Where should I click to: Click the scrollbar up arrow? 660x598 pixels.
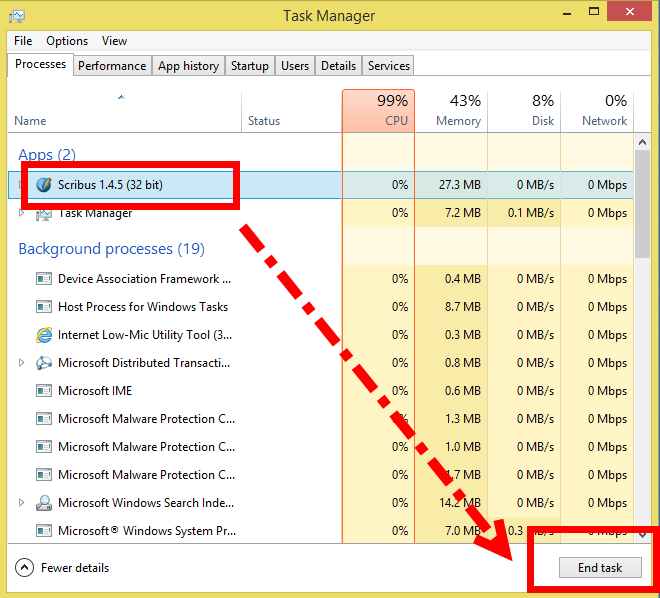(x=642, y=142)
